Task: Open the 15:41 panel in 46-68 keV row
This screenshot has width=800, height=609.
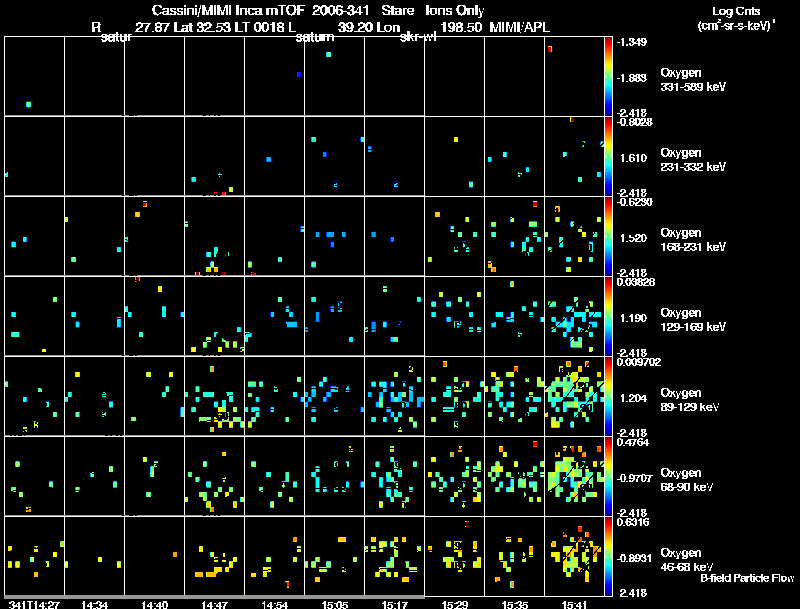Action: click(x=574, y=556)
